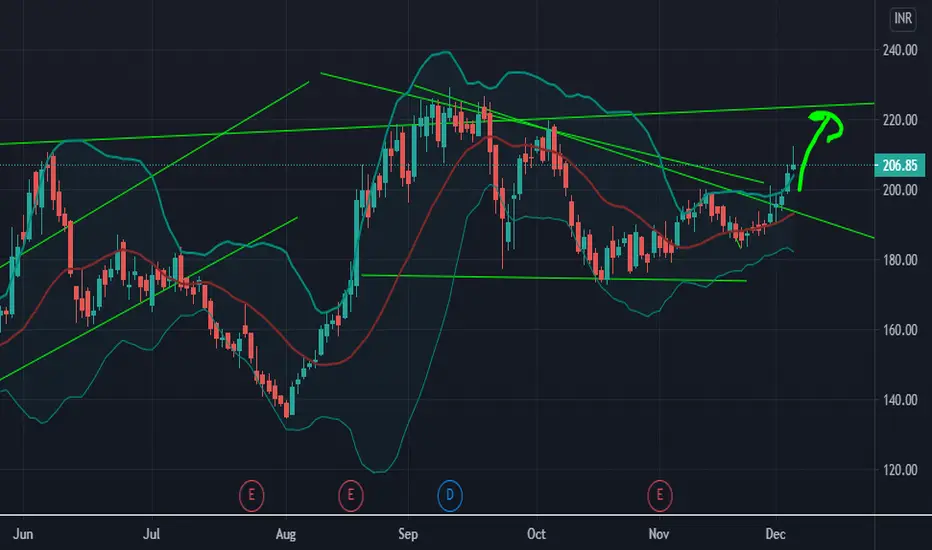Open the INR currency selector
The height and width of the screenshot is (550, 932).
(x=903, y=18)
